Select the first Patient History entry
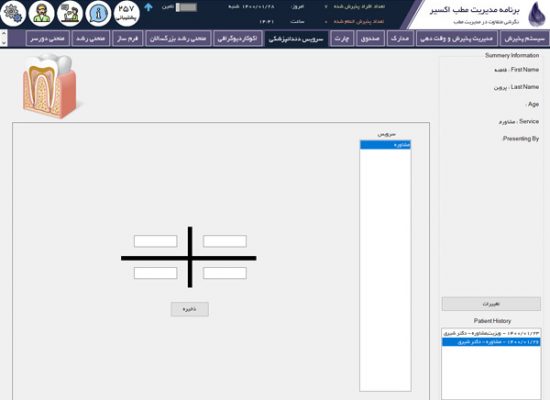550x400 pixels. 491,333
